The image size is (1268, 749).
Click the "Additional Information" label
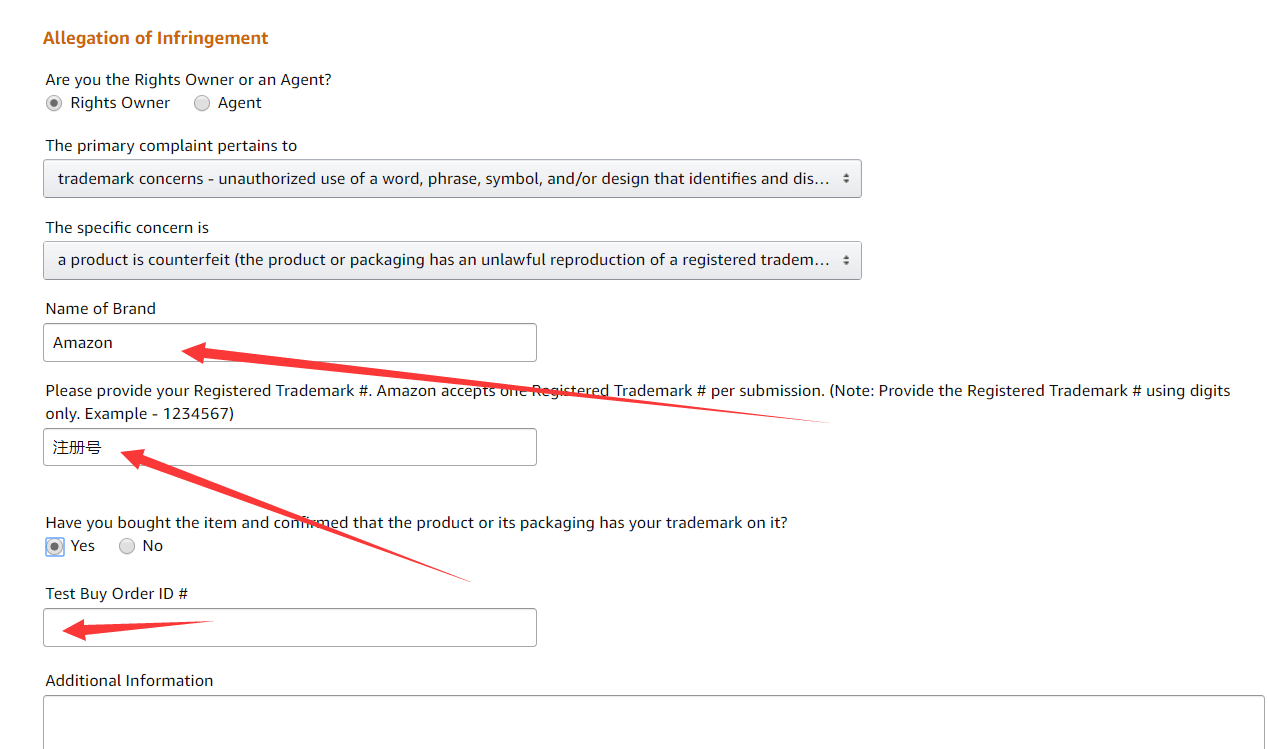[x=129, y=680]
